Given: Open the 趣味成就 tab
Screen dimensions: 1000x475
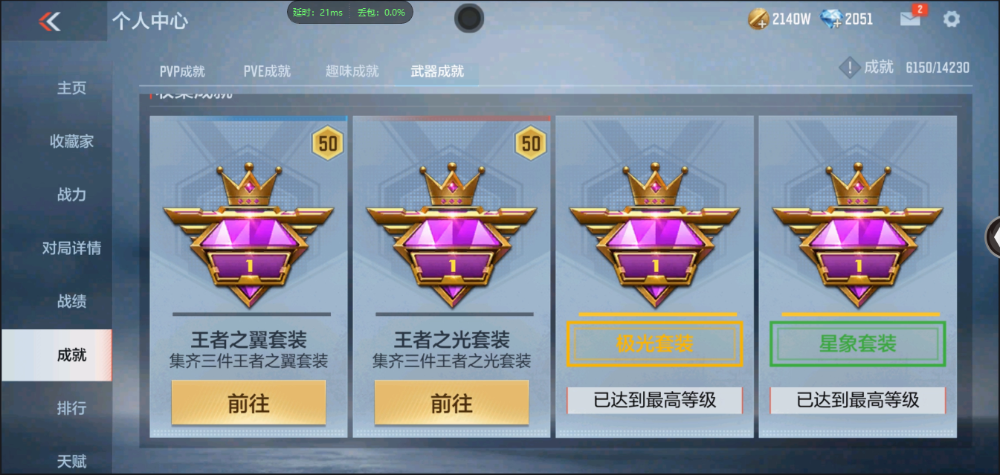Looking at the screenshot, I should pyautogui.click(x=352, y=71).
